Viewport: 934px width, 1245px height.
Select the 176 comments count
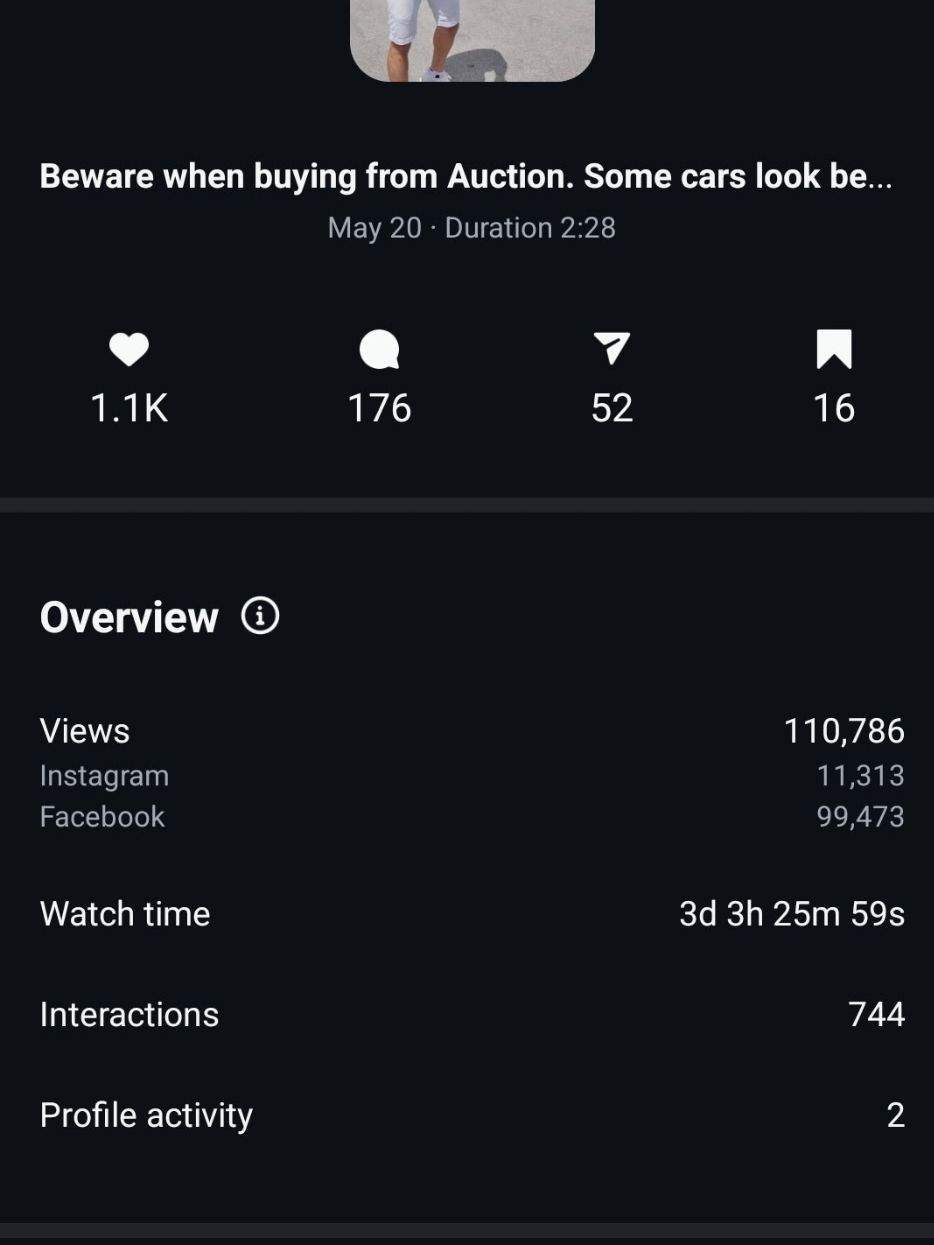(x=379, y=408)
